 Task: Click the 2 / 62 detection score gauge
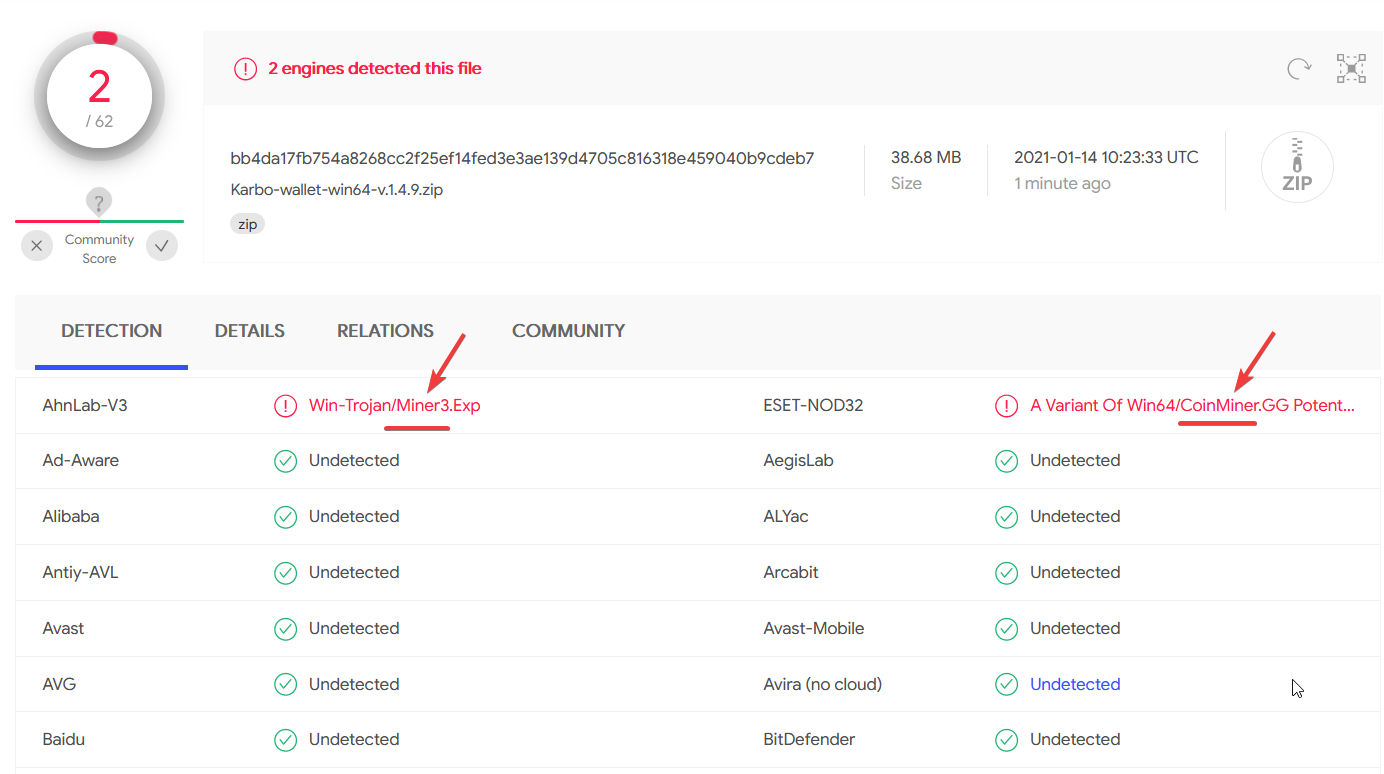(x=99, y=98)
